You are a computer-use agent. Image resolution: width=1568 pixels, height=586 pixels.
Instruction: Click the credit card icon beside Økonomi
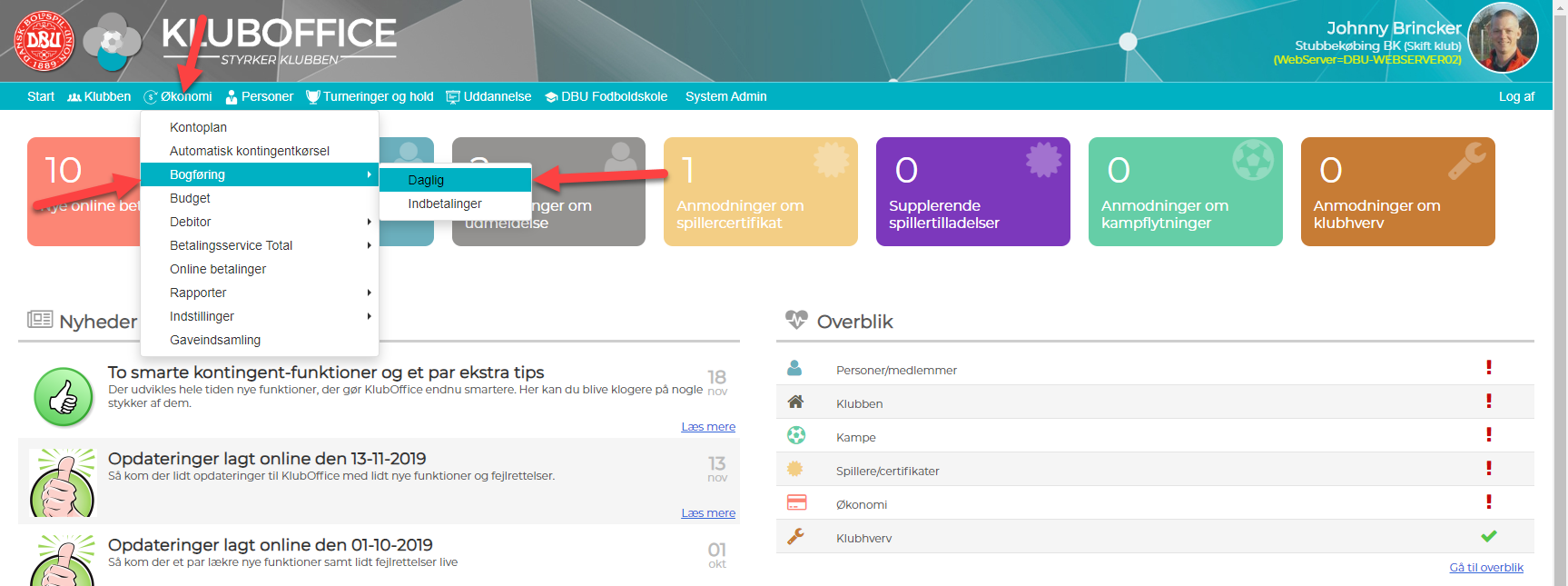(796, 503)
